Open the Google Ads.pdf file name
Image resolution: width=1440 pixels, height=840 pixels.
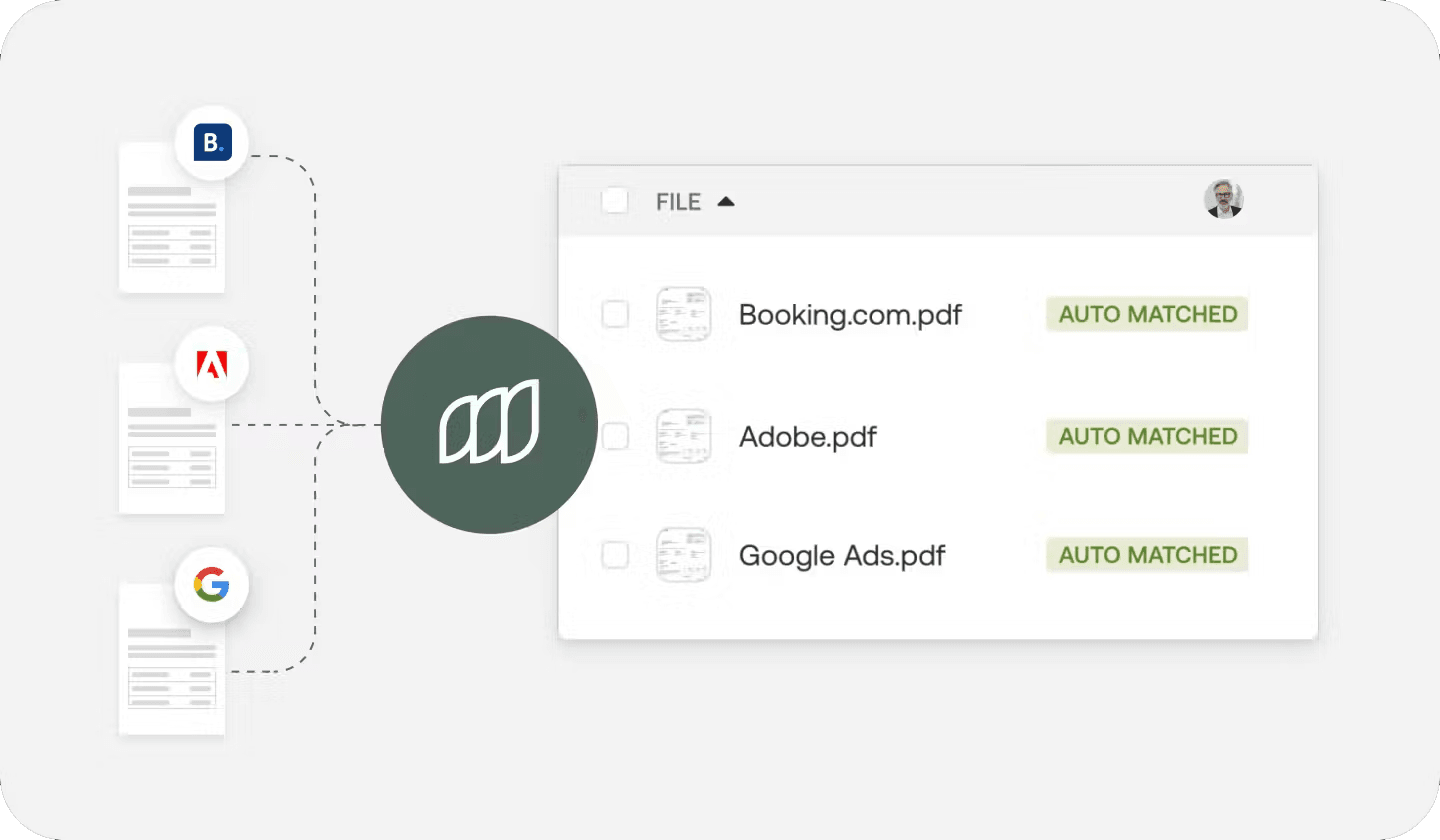(842, 555)
